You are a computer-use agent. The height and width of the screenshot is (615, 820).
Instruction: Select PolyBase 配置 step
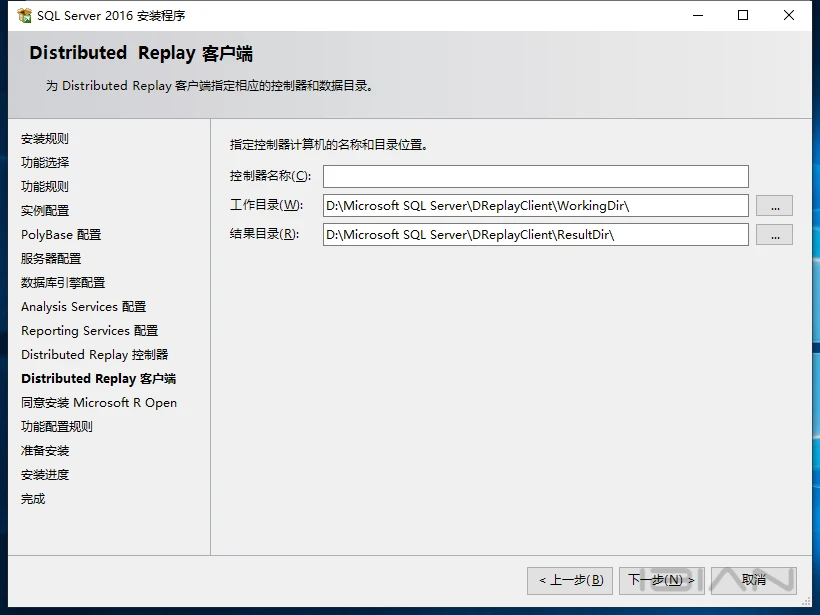pos(61,235)
